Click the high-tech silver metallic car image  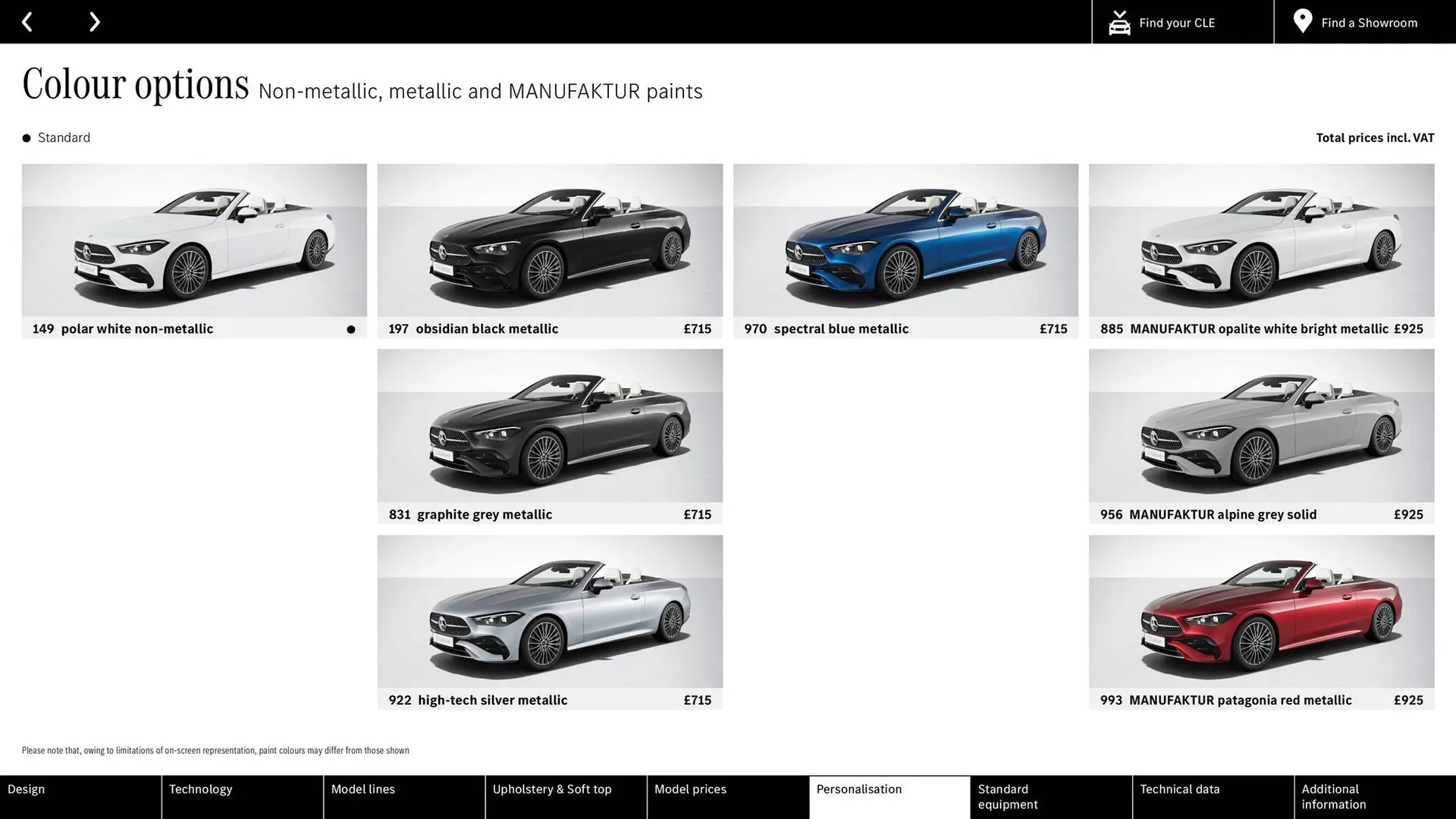coord(550,612)
